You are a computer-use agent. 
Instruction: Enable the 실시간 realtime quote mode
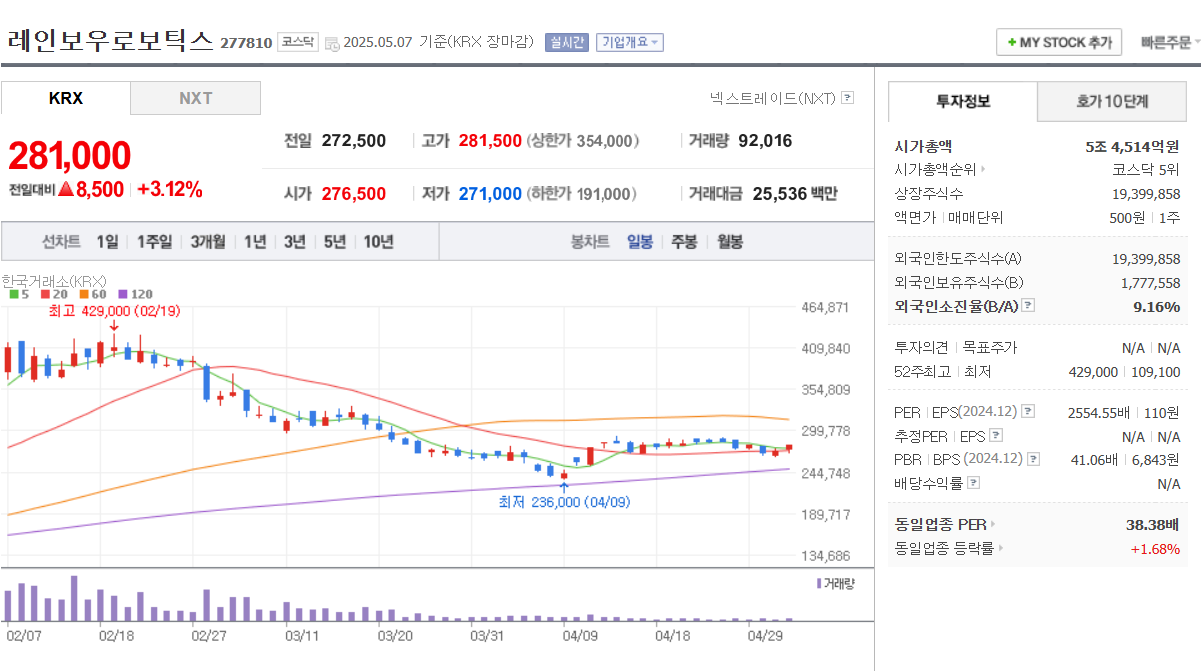[x=566, y=42]
